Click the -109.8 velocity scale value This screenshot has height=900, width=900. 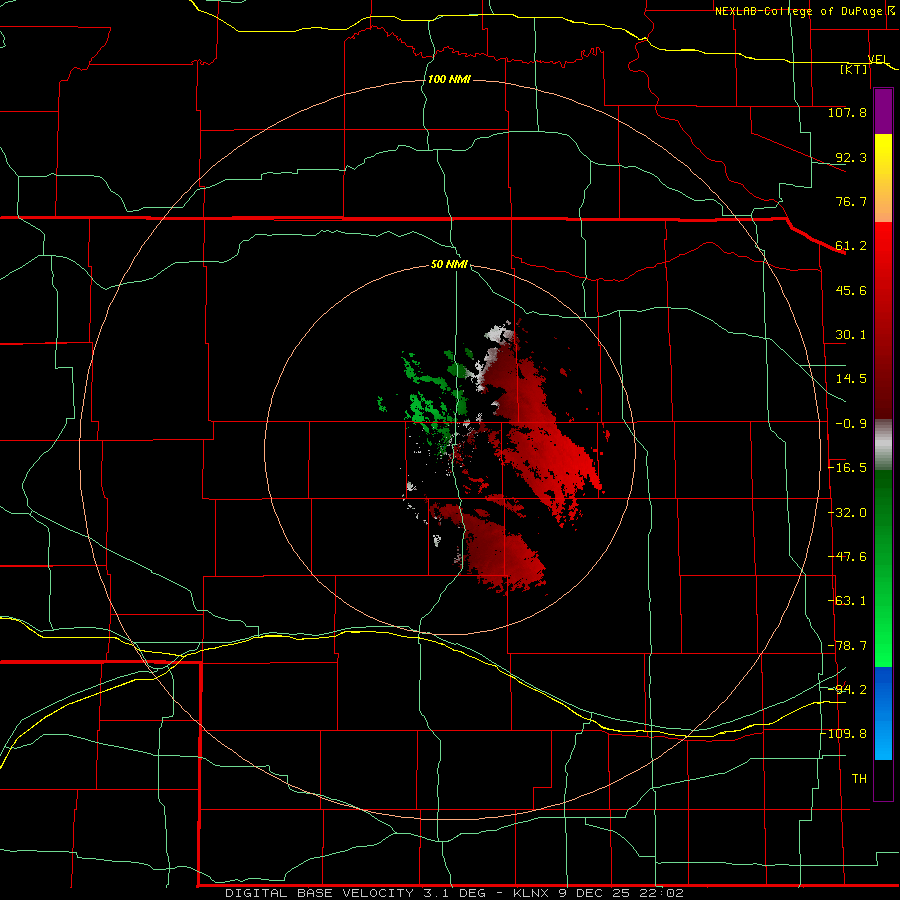coord(844,734)
